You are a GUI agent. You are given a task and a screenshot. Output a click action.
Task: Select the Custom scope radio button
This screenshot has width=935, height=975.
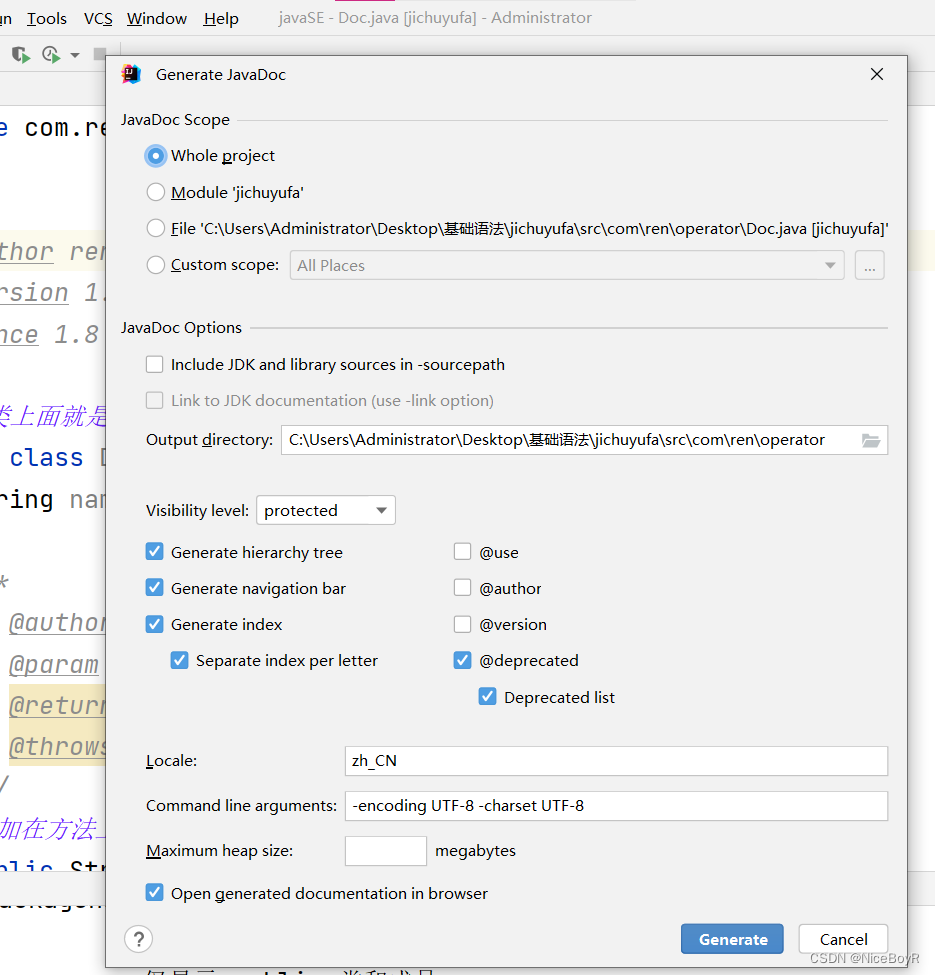tap(155, 265)
